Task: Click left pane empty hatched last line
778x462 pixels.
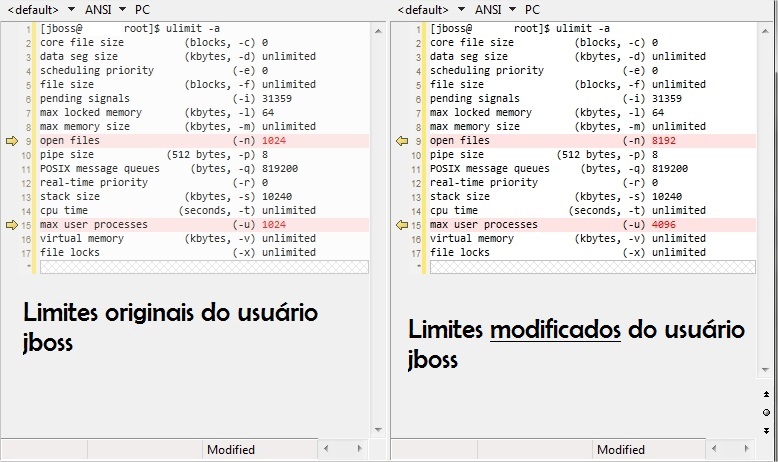Action: (204, 267)
